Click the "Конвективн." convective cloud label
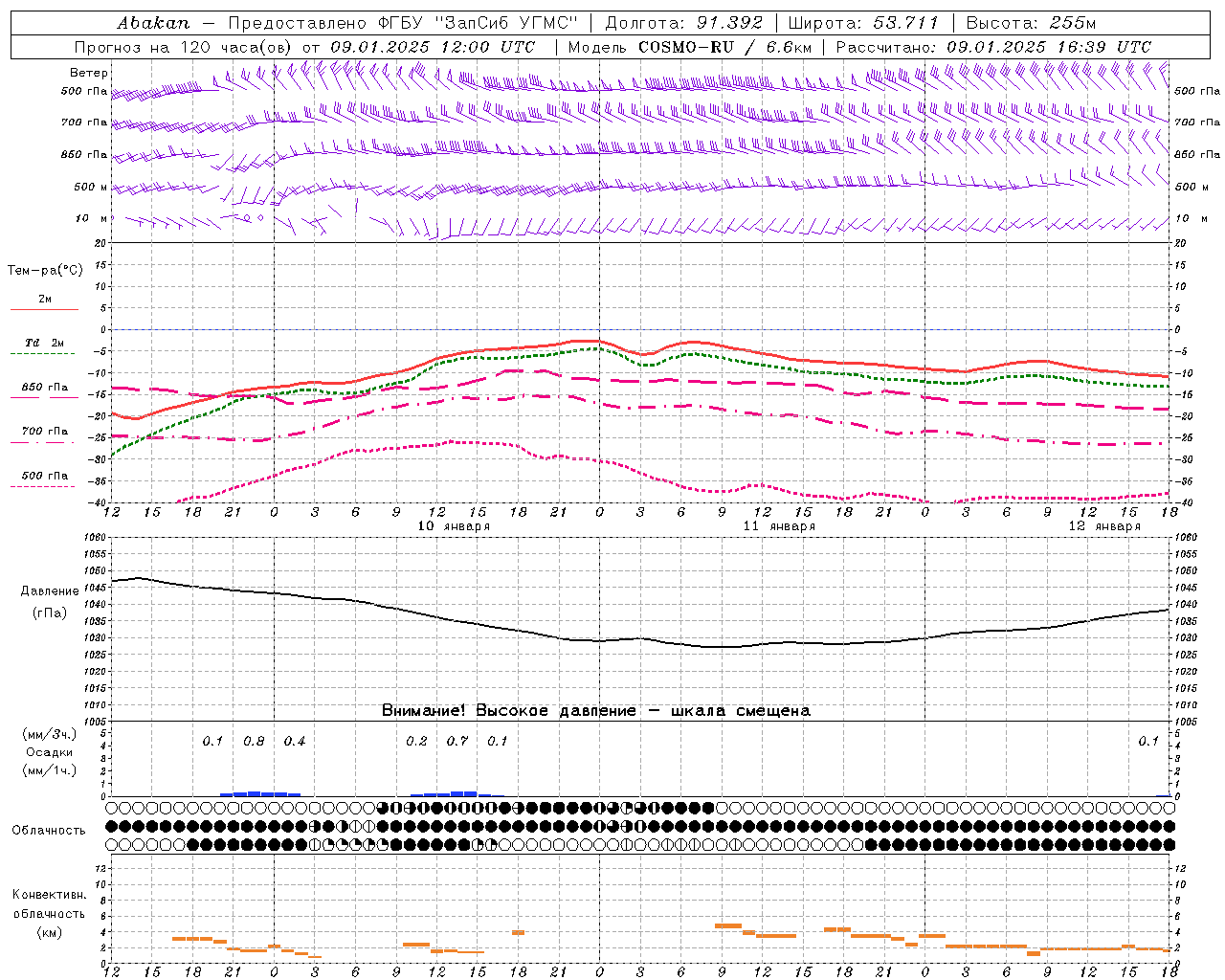Viewport: 1225px width, 980px height. pos(50,895)
